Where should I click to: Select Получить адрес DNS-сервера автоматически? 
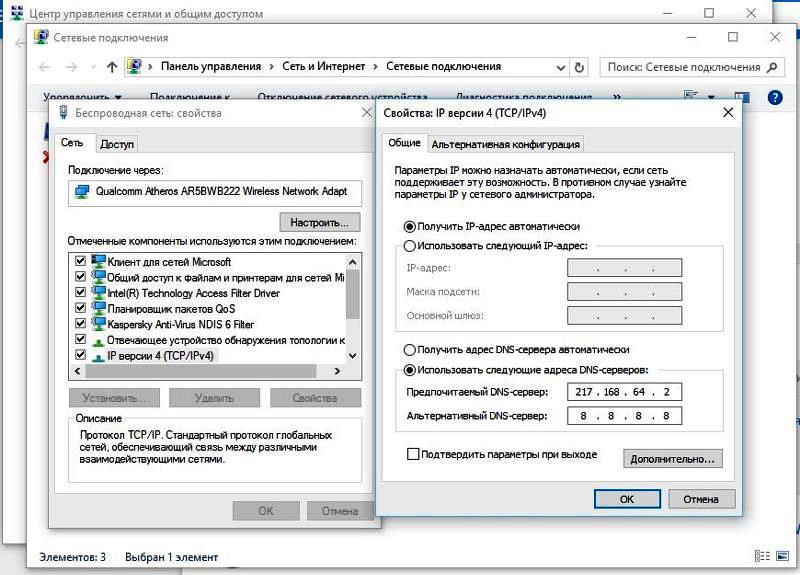coord(408,350)
